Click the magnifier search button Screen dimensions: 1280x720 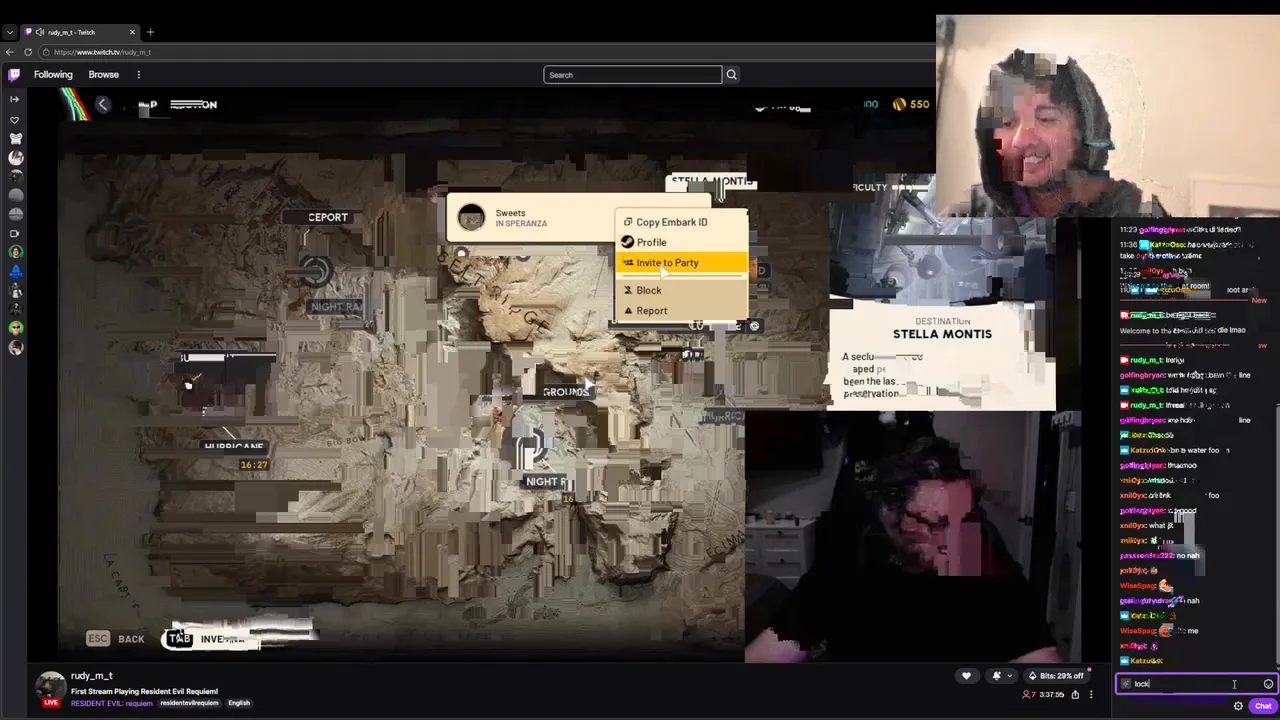click(x=731, y=75)
